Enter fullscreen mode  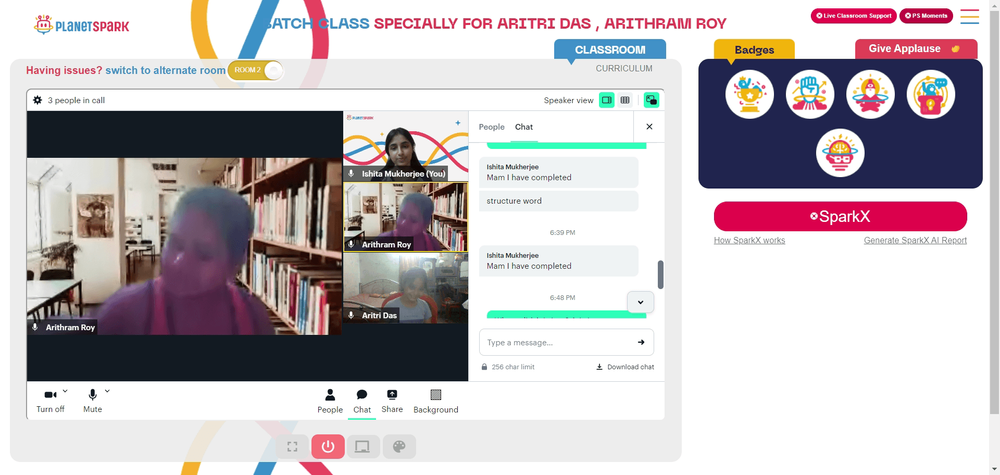pyautogui.click(x=292, y=446)
